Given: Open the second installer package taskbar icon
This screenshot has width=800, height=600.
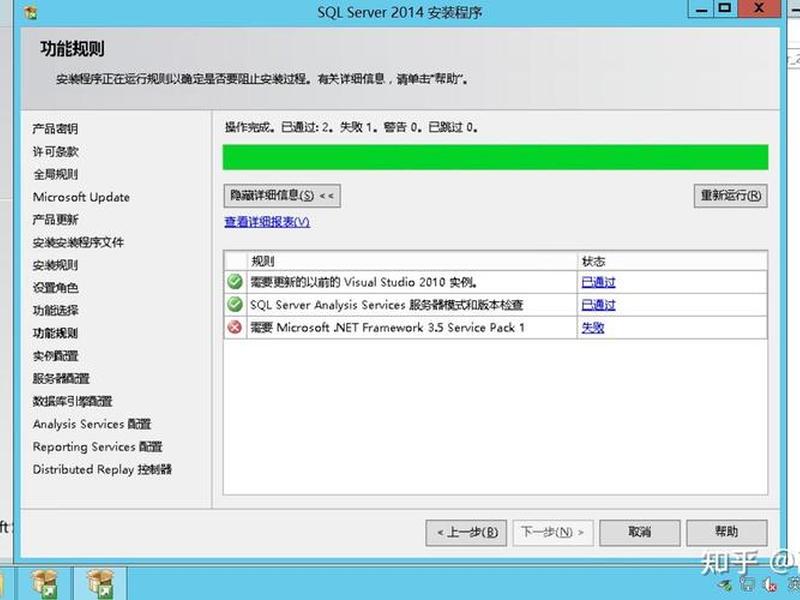Looking at the screenshot, I should [100, 584].
